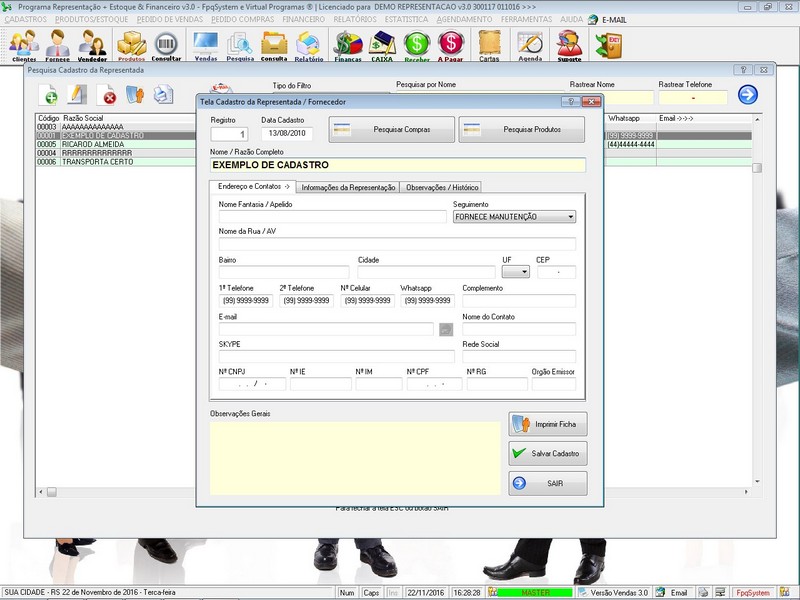Open the Clientes toolbar icon
Viewport: 800px width, 600px height.
point(24,45)
